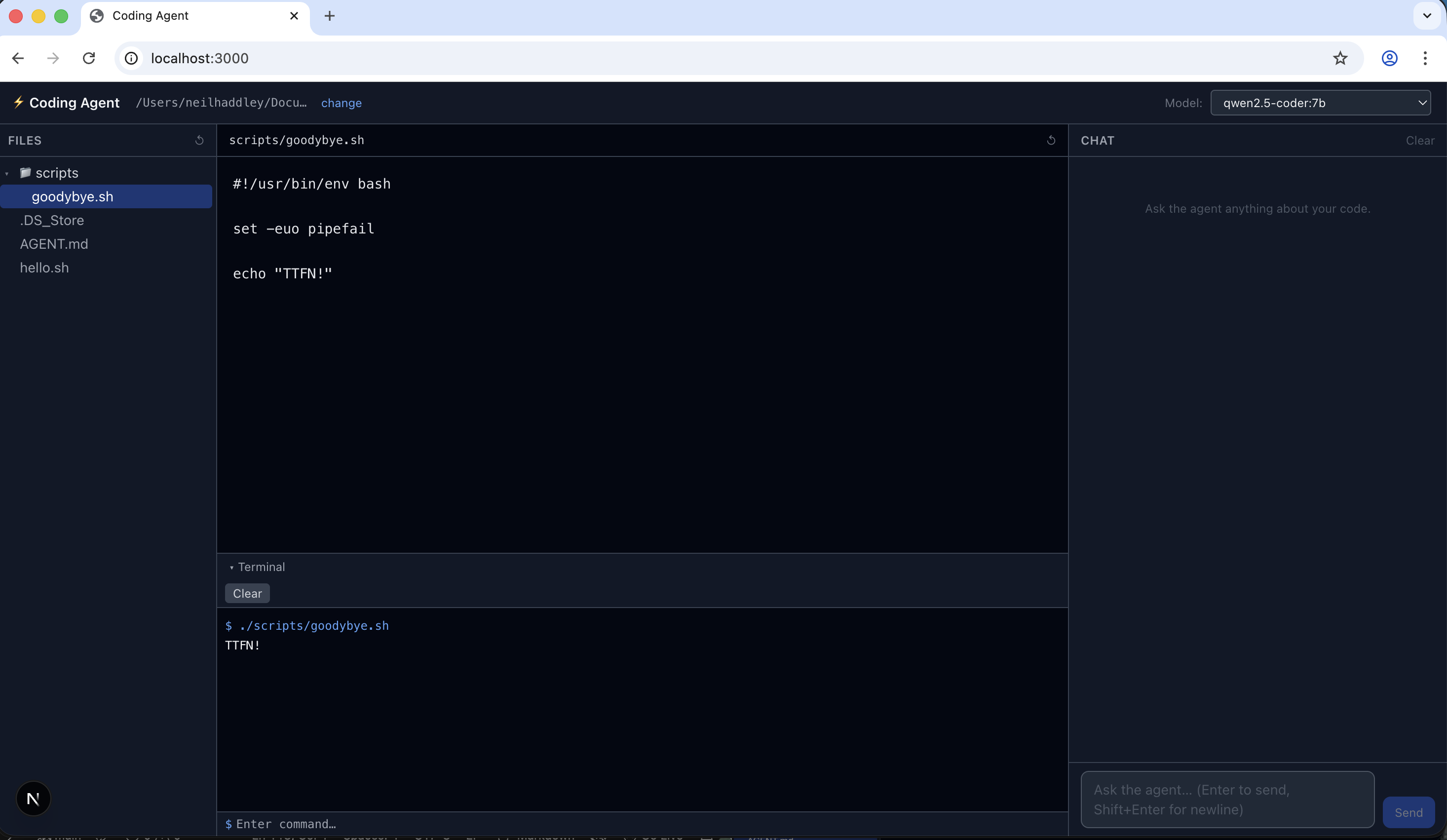Clear the chat history
Image resolution: width=1447 pixels, height=840 pixels.
1420,140
